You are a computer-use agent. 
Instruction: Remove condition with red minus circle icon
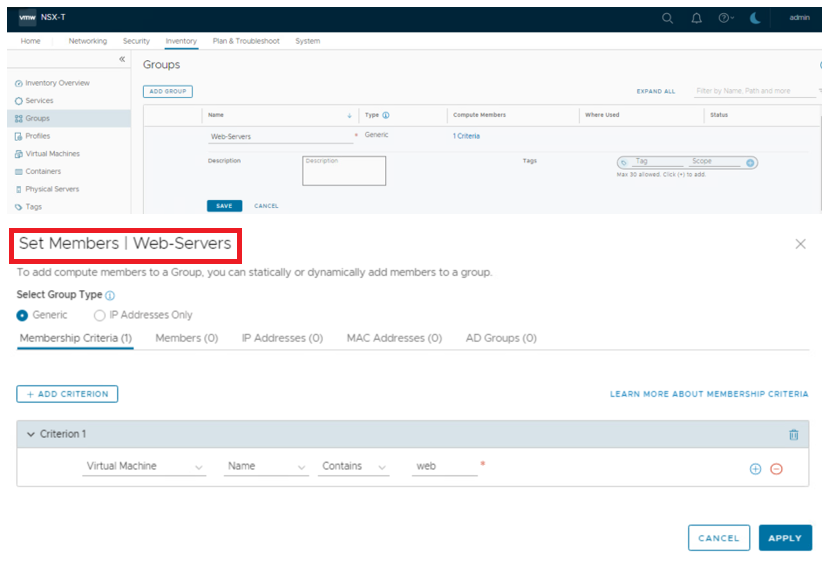pos(776,469)
